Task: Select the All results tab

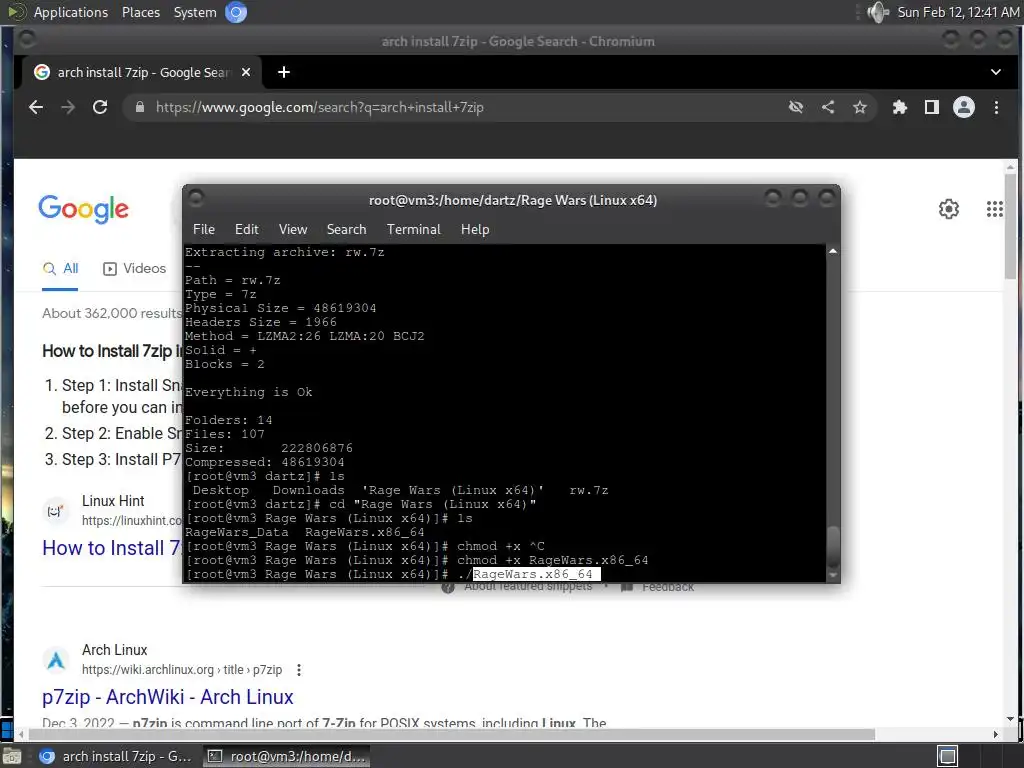Action: [x=60, y=268]
